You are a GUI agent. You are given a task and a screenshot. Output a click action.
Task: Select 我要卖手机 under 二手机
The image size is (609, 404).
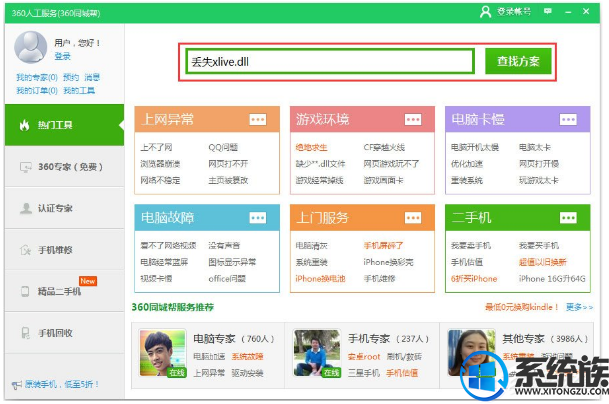[x=470, y=246]
